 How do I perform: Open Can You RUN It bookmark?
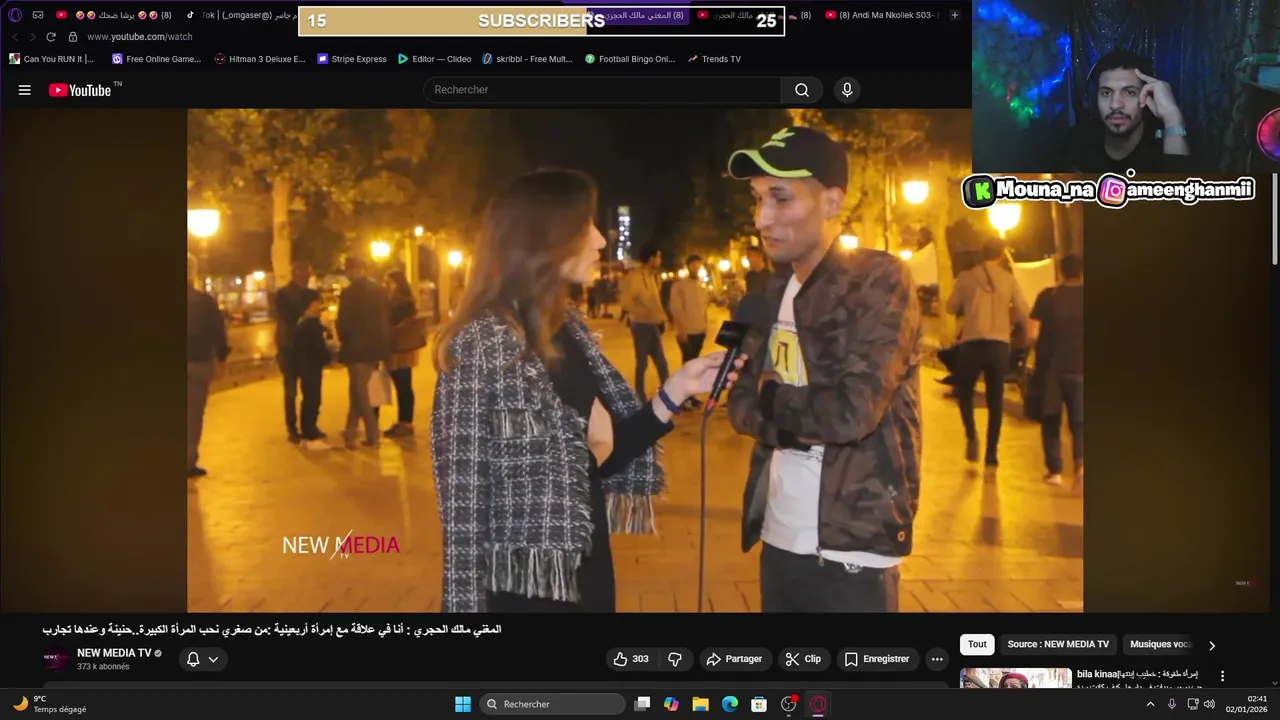[51, 59]
